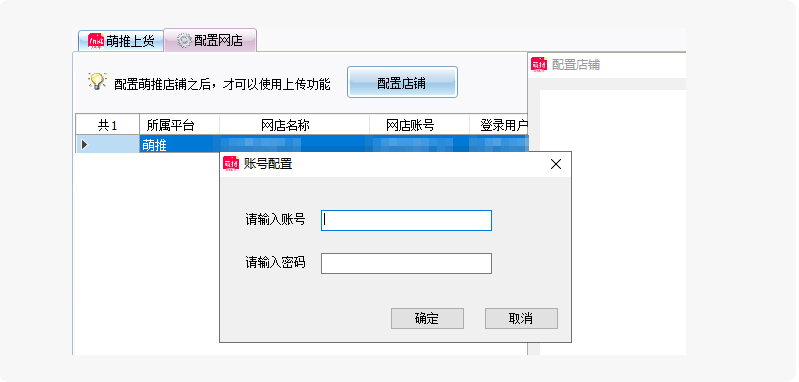Click the 共1 count column header
This screenshot has height=382, width=799.
coord(108,125)
